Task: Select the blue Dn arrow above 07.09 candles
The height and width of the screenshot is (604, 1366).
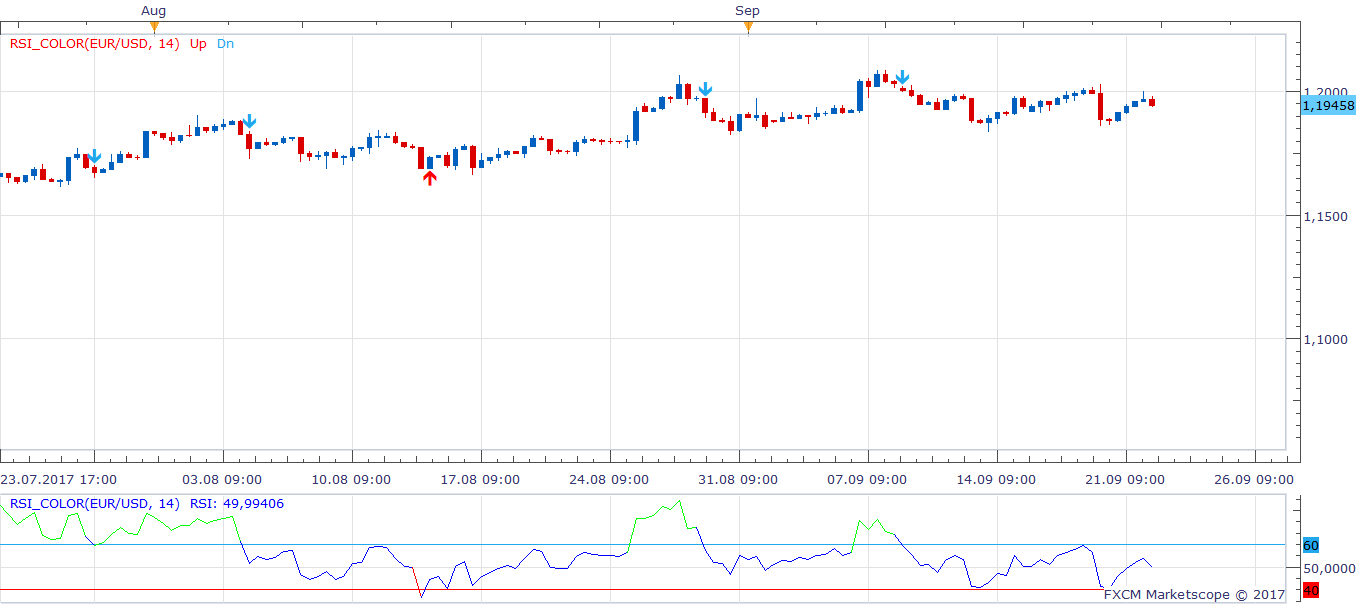Action: click(x=902, y=77)
